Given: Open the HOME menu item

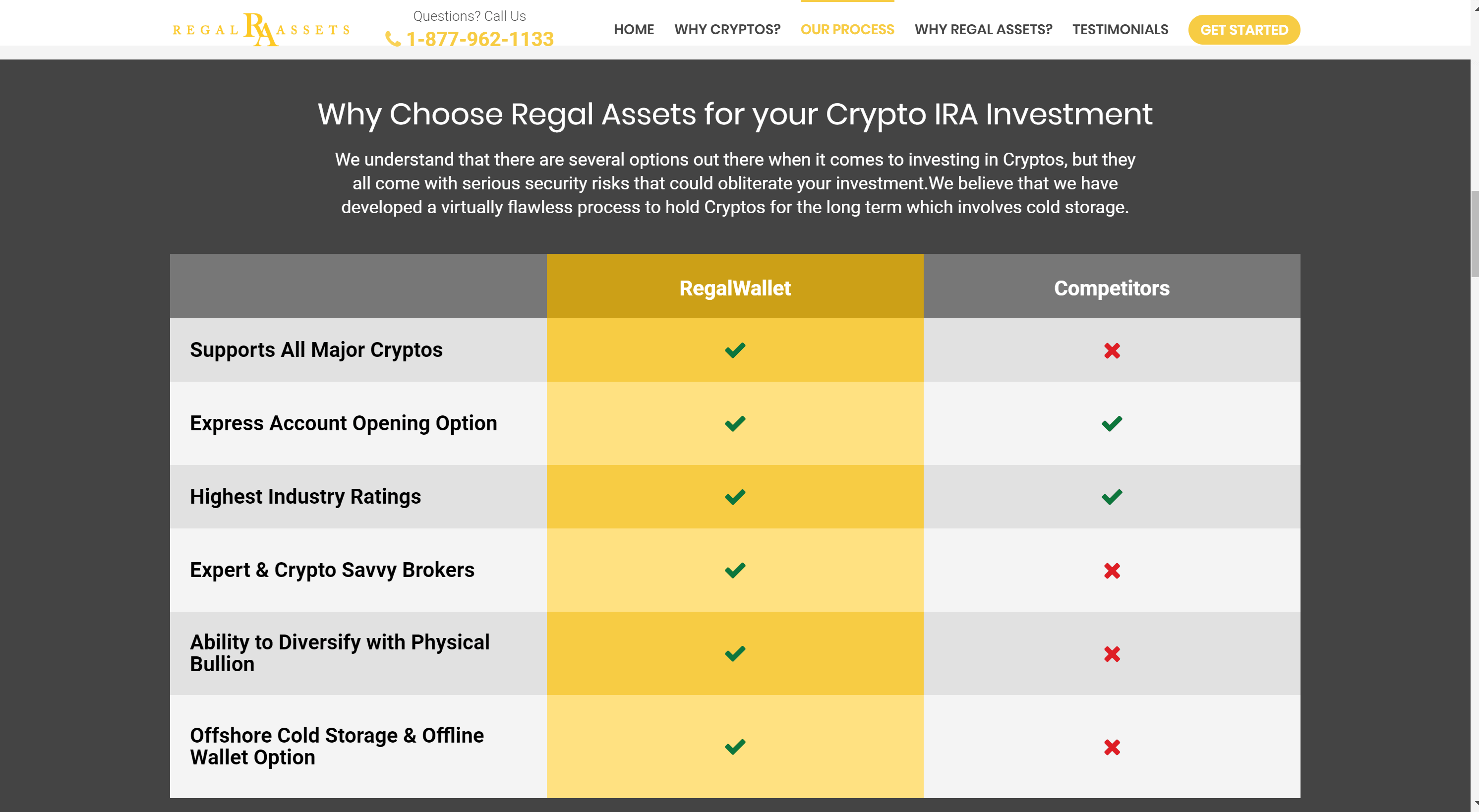Looking at the screenshot, I should tap(633, 29).
